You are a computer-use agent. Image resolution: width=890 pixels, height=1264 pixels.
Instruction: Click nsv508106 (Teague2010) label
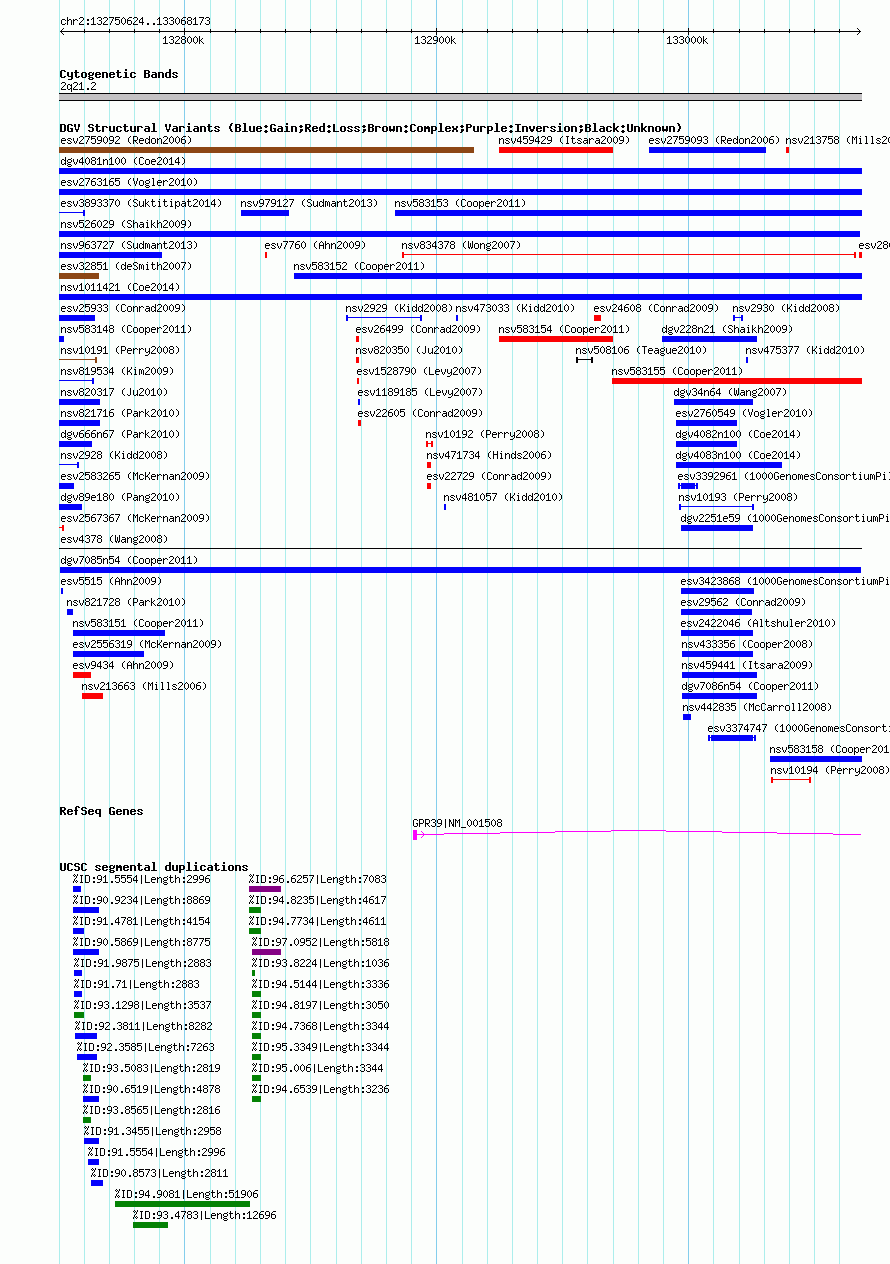[x=641, y=350]
